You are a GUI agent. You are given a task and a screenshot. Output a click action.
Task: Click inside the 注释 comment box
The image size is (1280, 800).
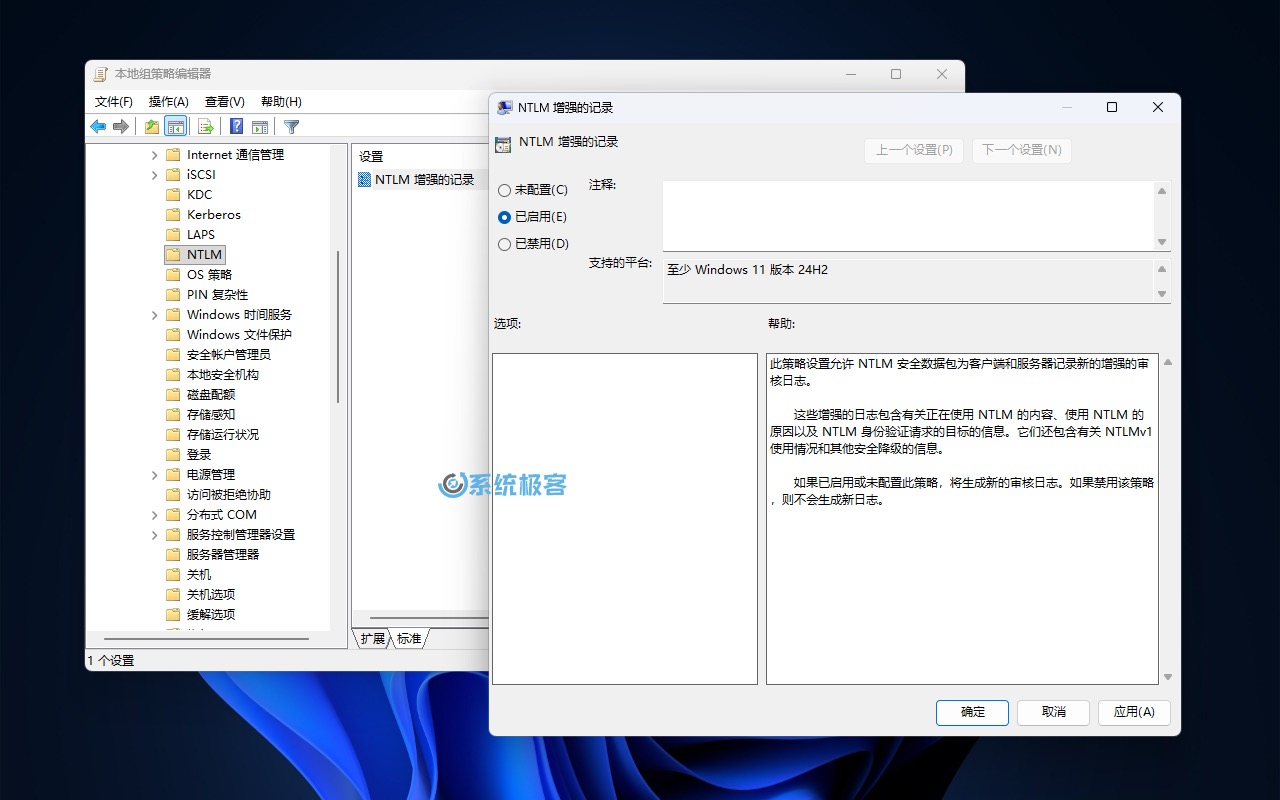[x=908, y=215]
